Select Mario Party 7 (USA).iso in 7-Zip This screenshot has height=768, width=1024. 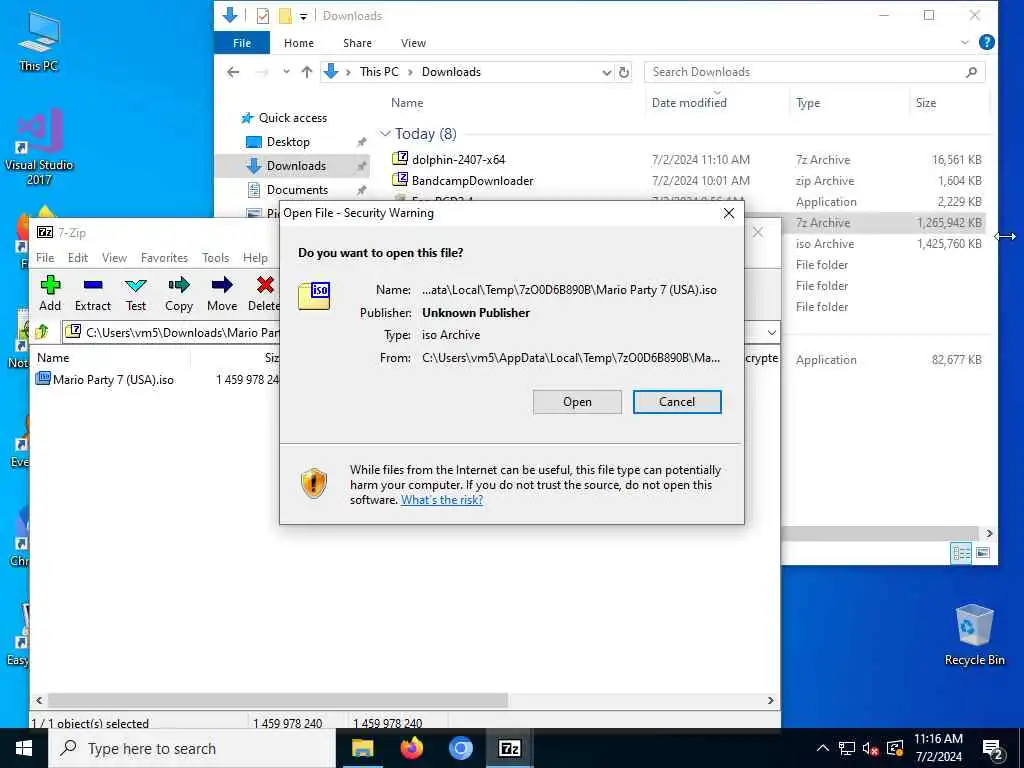113,379
